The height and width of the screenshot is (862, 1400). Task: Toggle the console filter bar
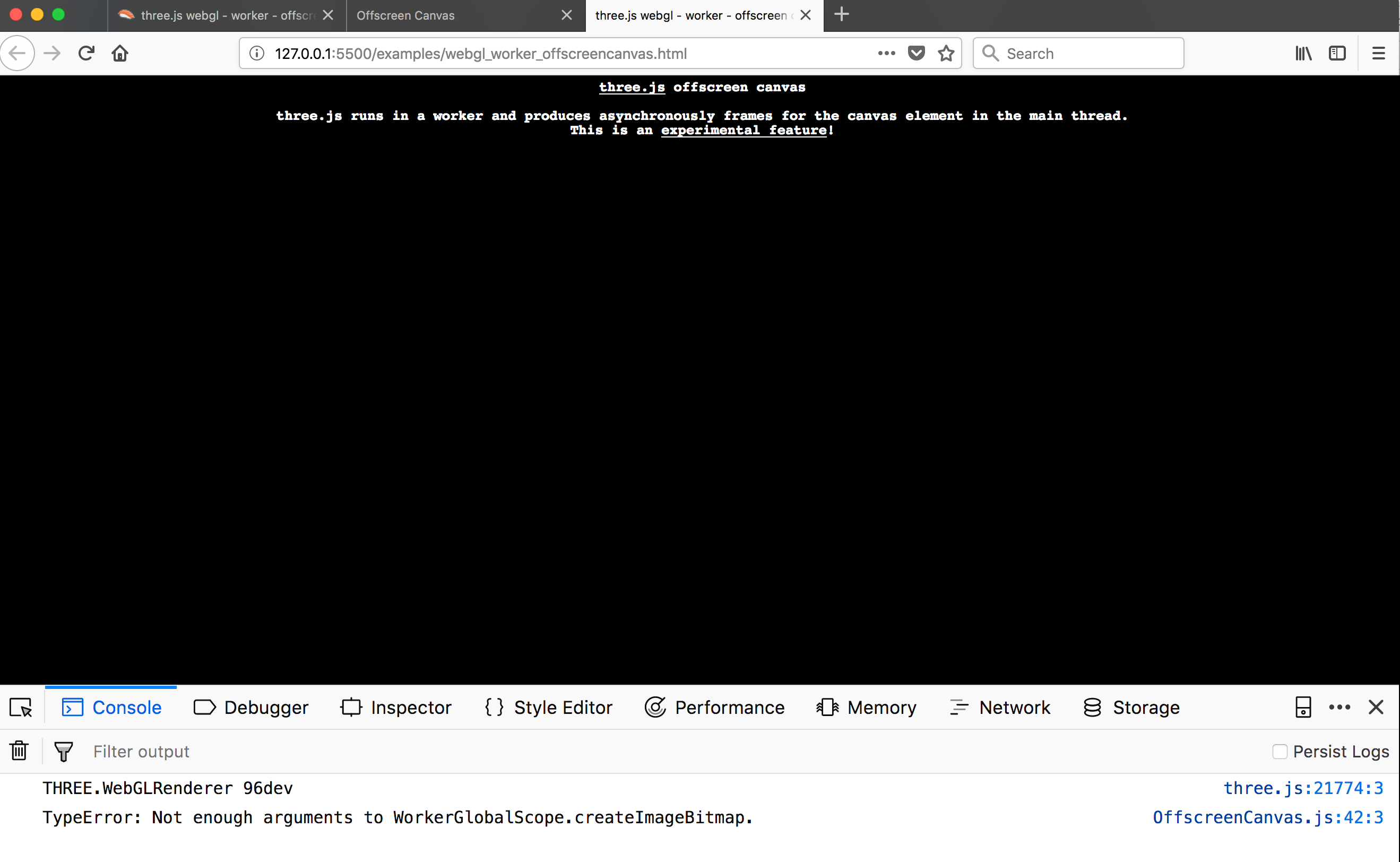coord(63,752)
